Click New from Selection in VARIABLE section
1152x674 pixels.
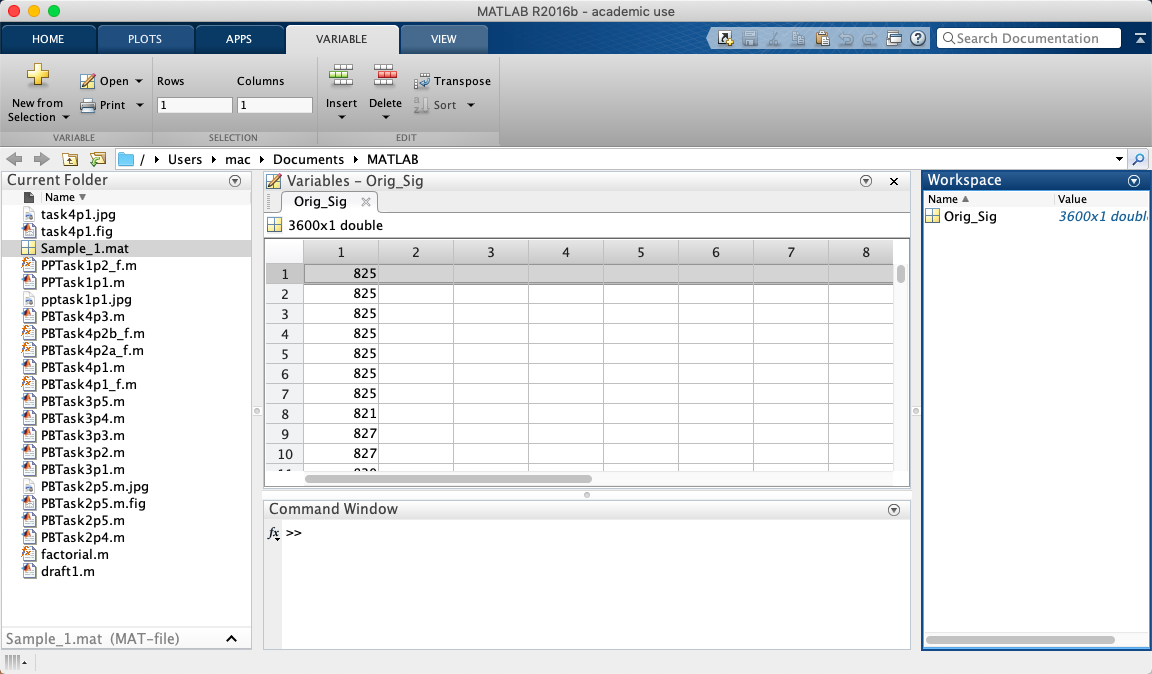click(x=36, y=90)
